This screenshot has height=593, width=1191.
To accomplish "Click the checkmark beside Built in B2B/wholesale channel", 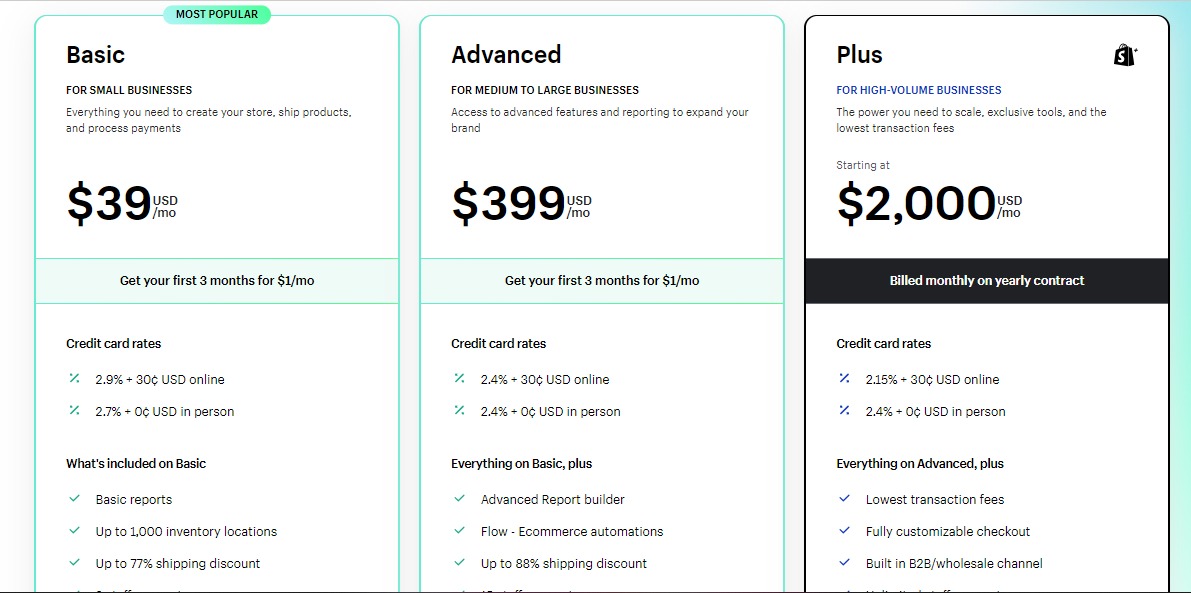I will [845, 563].
